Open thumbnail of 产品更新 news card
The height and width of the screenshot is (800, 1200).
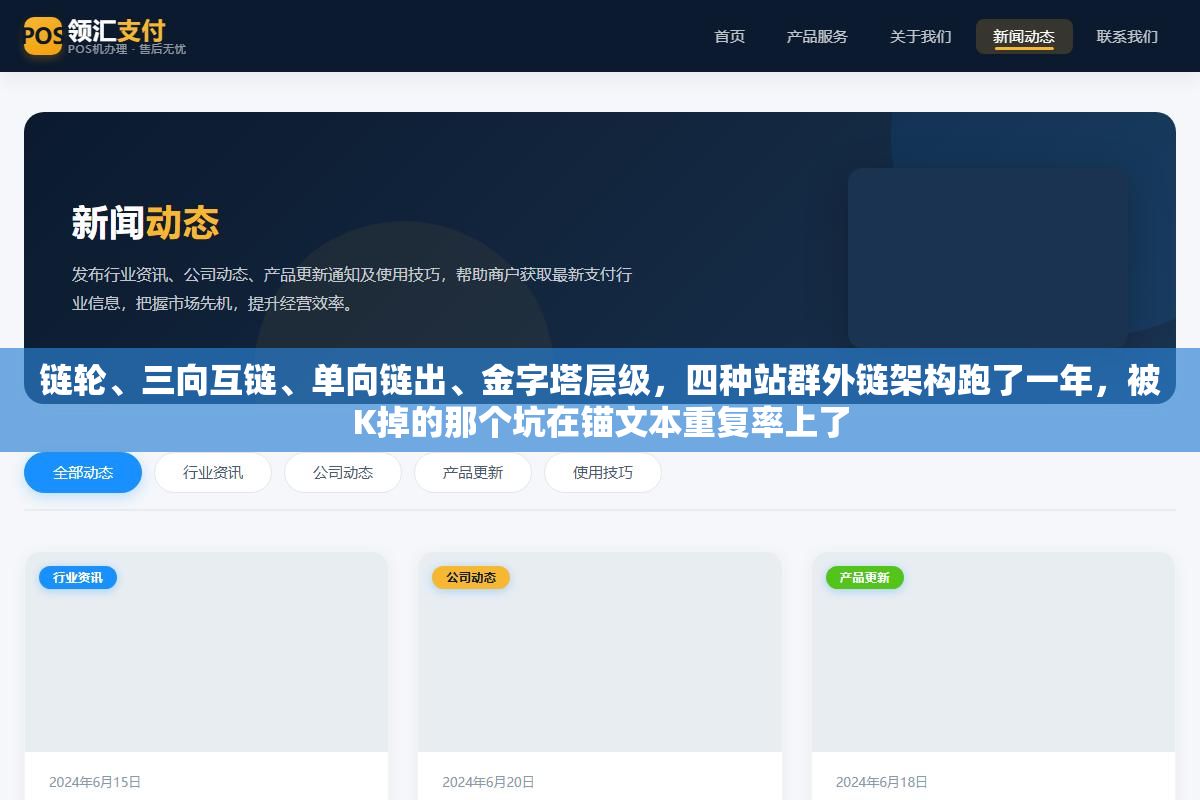click(993, 652)
